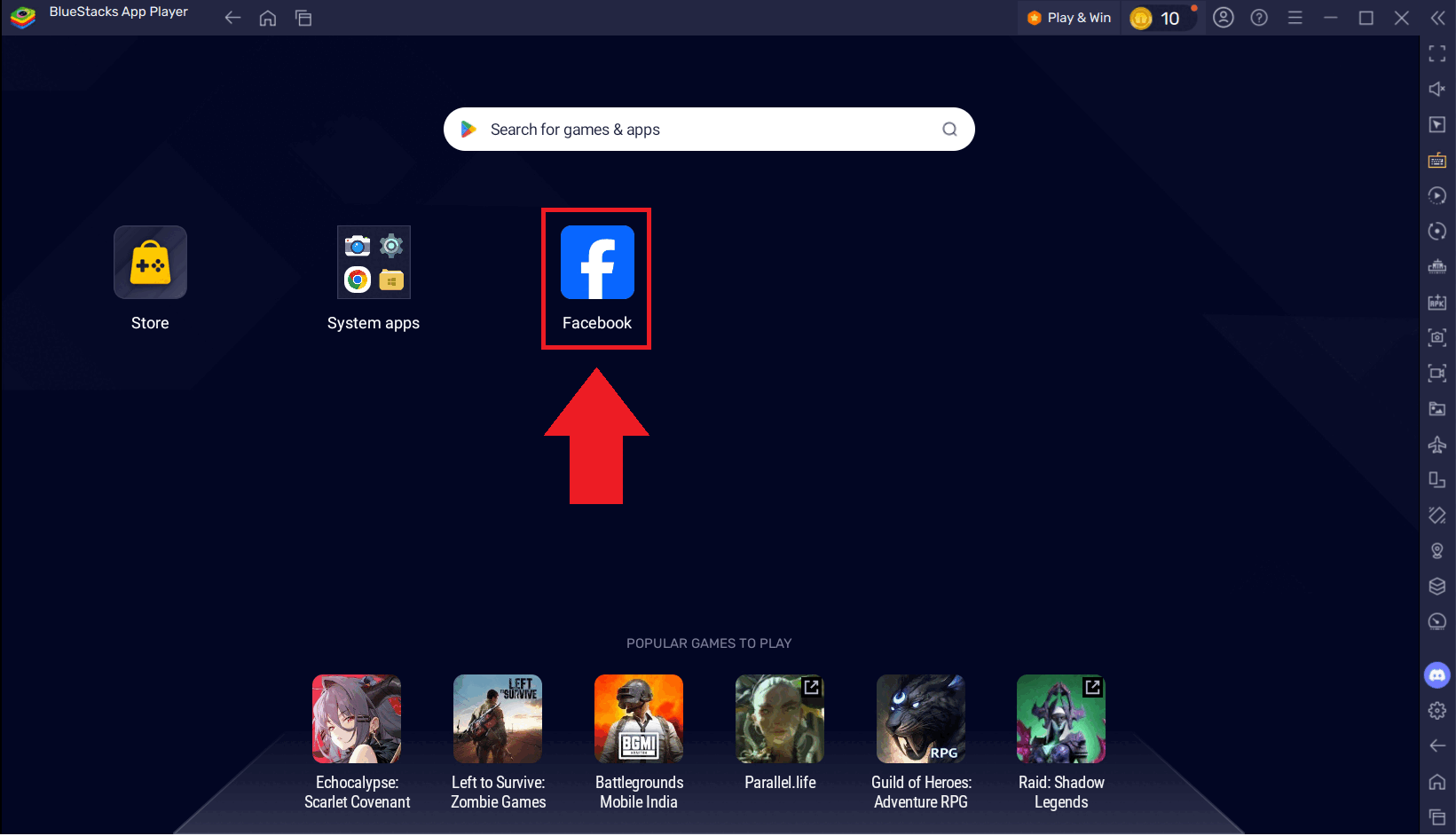Screen dimensions: 1456x836
Task: Open Discord from sidebar
Action: (1437, 675)
